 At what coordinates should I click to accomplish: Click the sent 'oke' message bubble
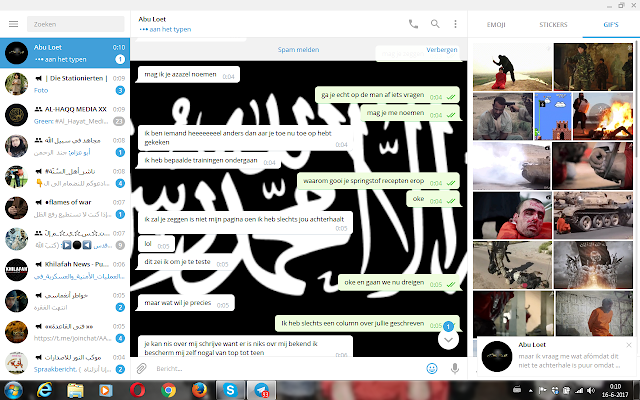tap(433, 199)
